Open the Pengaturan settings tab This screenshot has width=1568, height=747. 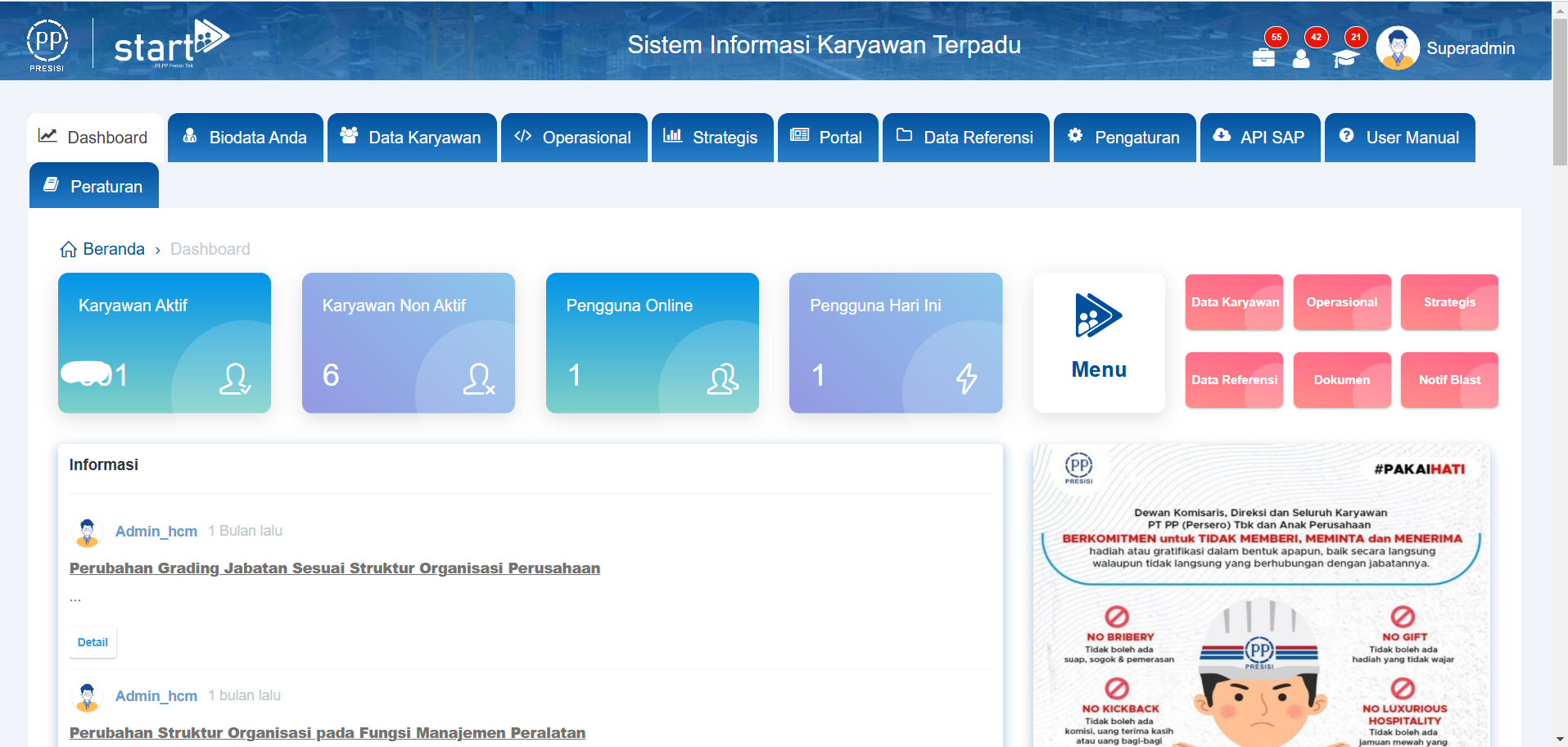[1124, 138]
